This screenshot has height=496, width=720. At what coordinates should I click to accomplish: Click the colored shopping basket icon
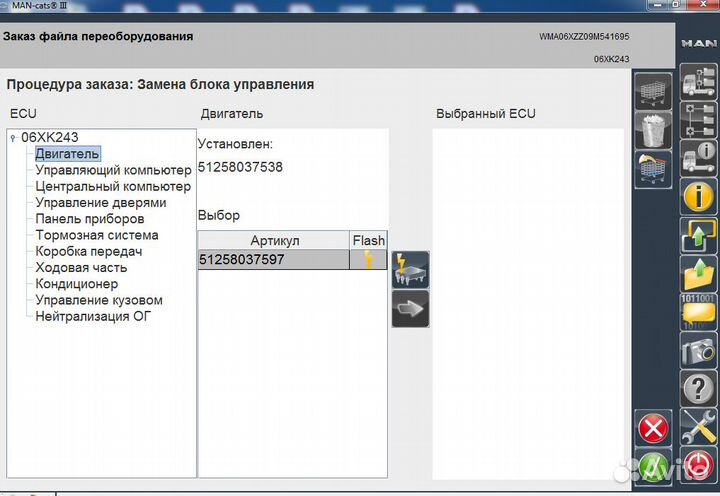click(x=653, y=168)
